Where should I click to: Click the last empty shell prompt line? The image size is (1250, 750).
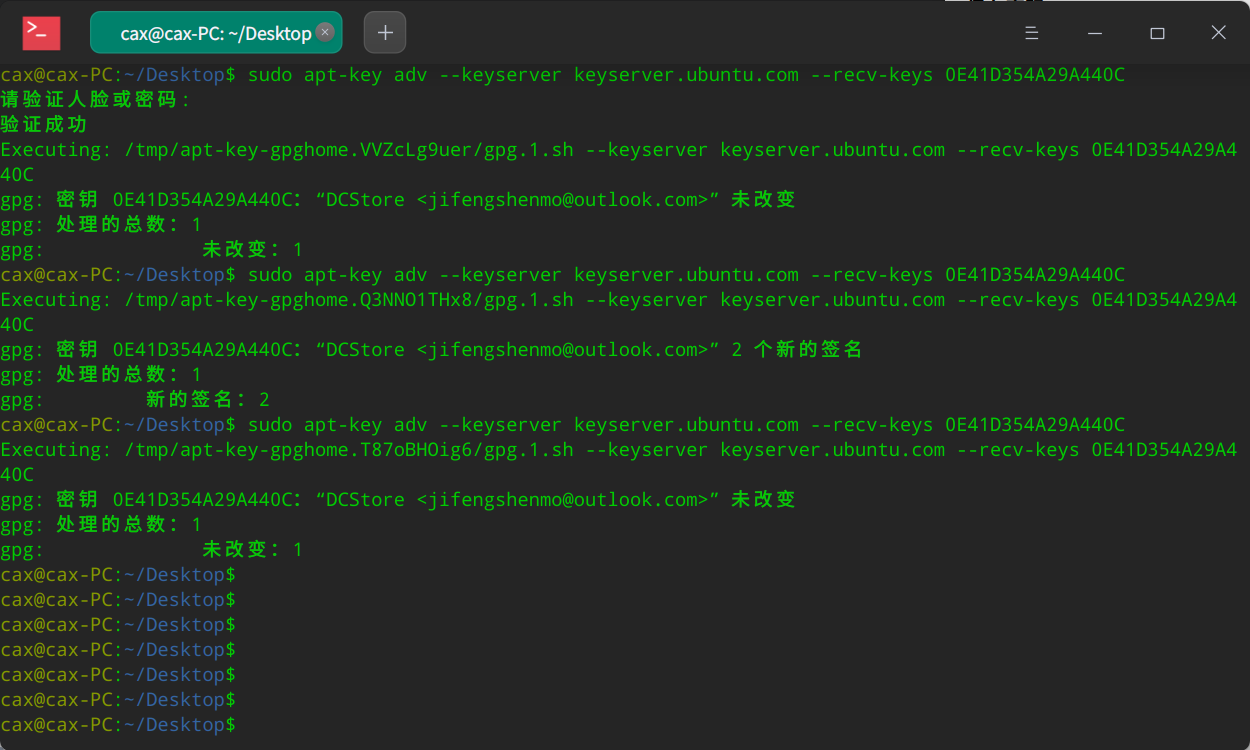pos(118,724)
